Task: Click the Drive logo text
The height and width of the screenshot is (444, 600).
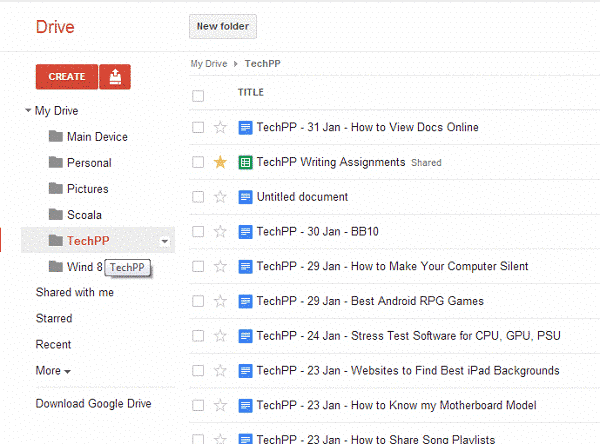Action: [55, 27]
